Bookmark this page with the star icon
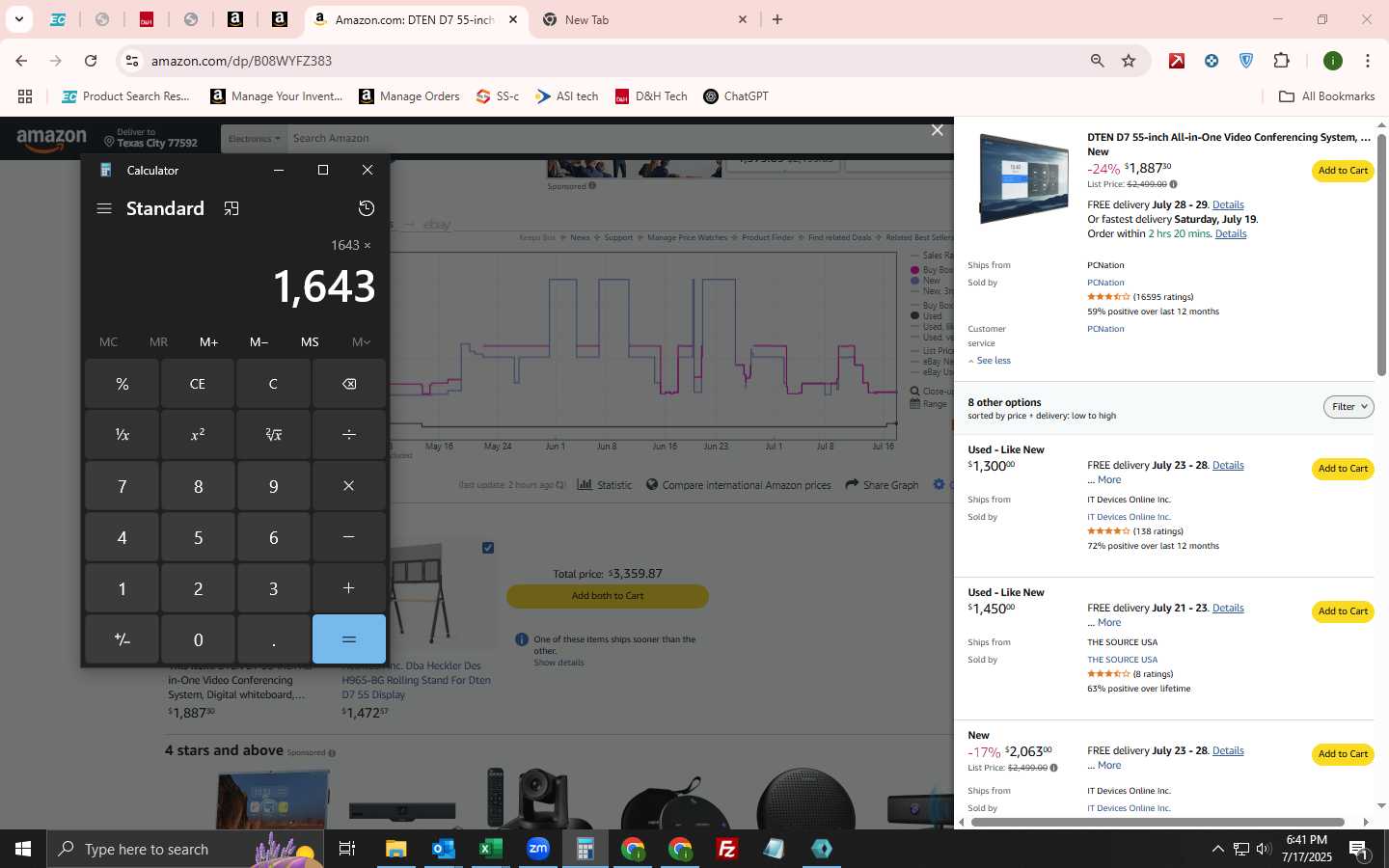This screenshot has width=1389, height=868. tap(1129, 61)
